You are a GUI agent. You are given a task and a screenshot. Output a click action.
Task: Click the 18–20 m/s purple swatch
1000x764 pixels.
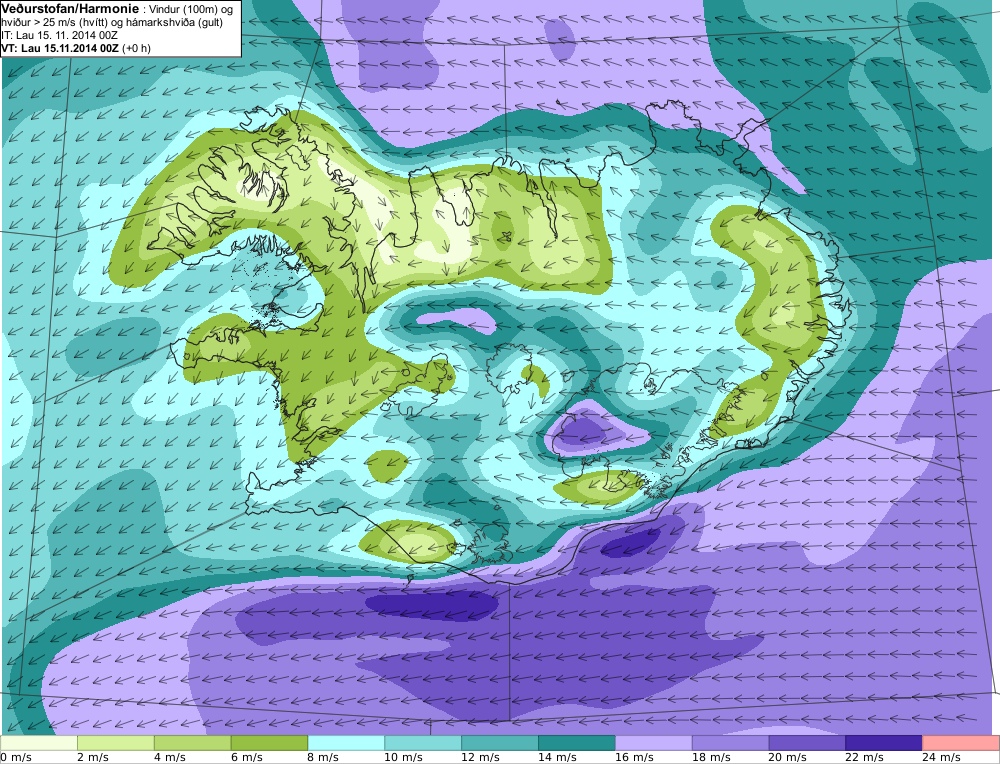pos(730,743)
